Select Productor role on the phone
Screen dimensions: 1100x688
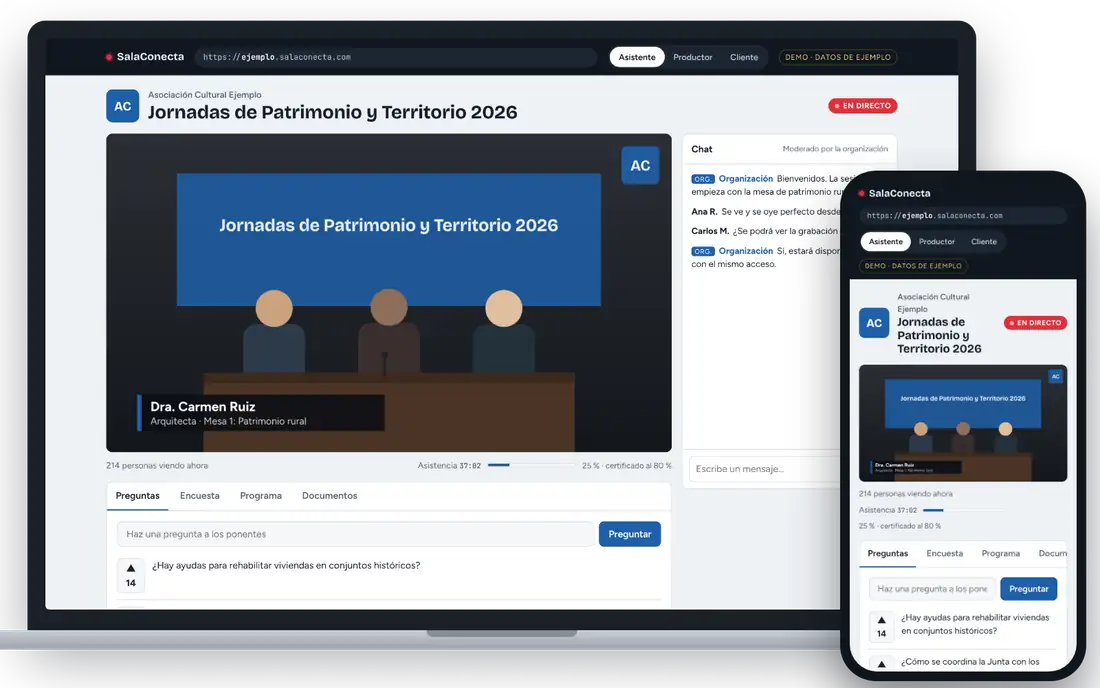937,241
